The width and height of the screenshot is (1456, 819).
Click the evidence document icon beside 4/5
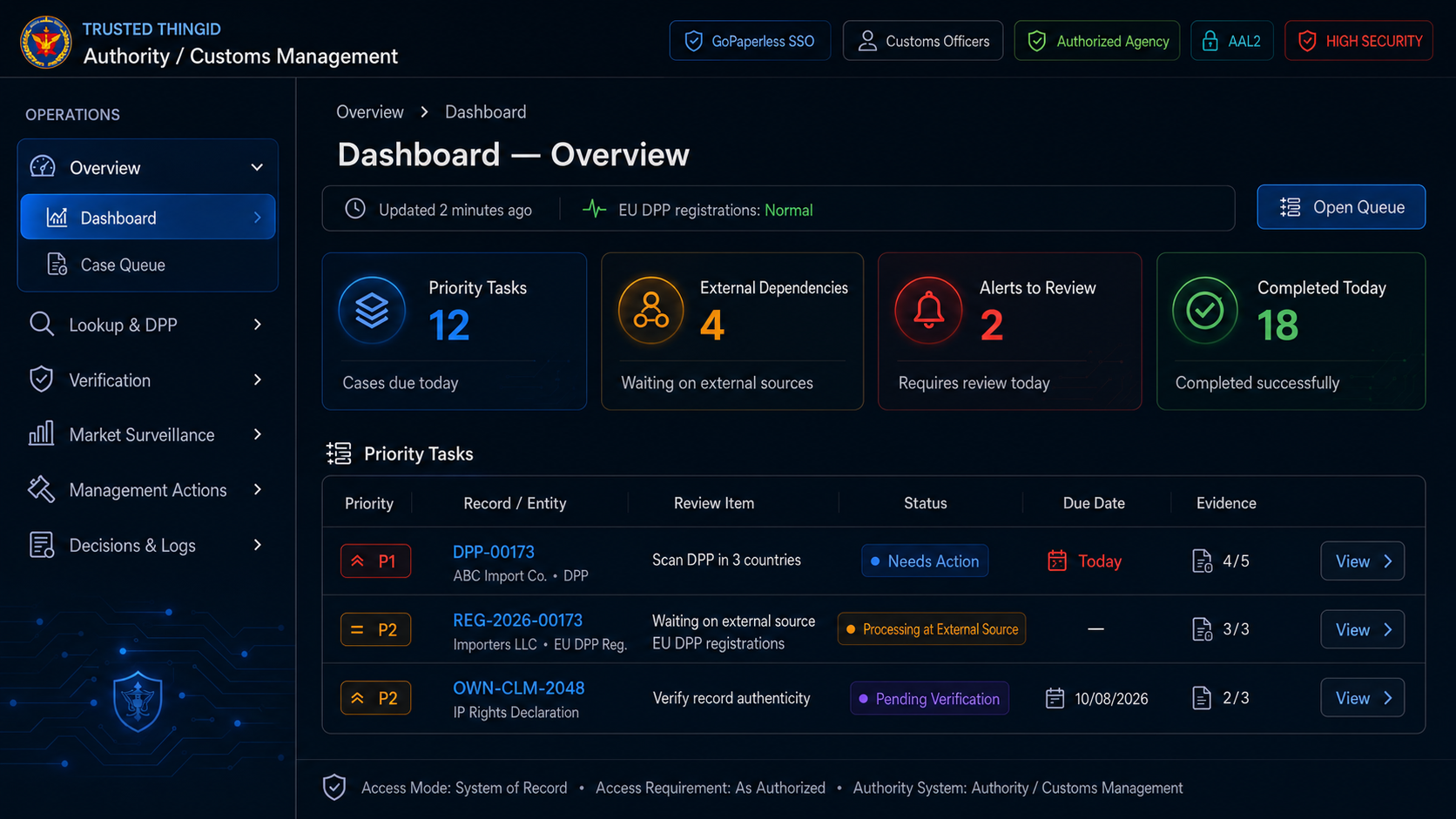click(1202, 561)
